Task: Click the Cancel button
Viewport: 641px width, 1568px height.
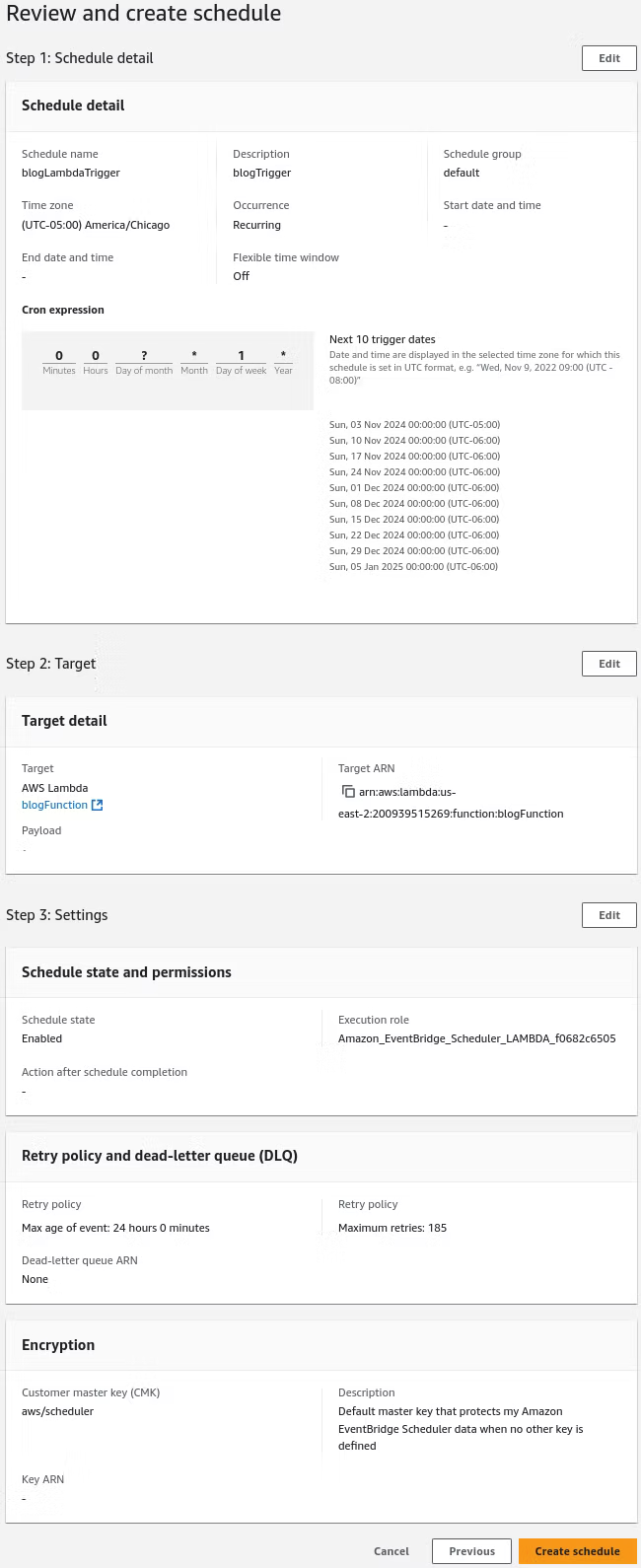Action: click(x=392, y=1551)
